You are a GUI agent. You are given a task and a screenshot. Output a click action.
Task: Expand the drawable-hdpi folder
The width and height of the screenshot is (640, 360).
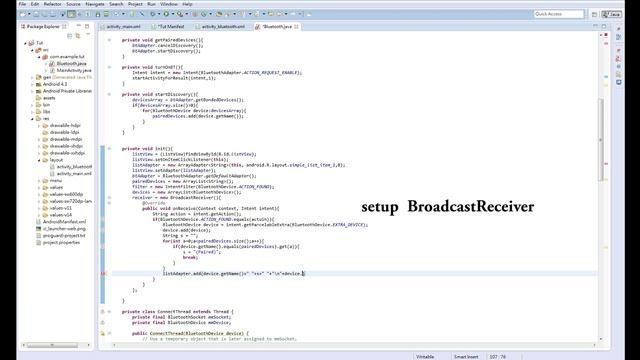pos(39,125)
